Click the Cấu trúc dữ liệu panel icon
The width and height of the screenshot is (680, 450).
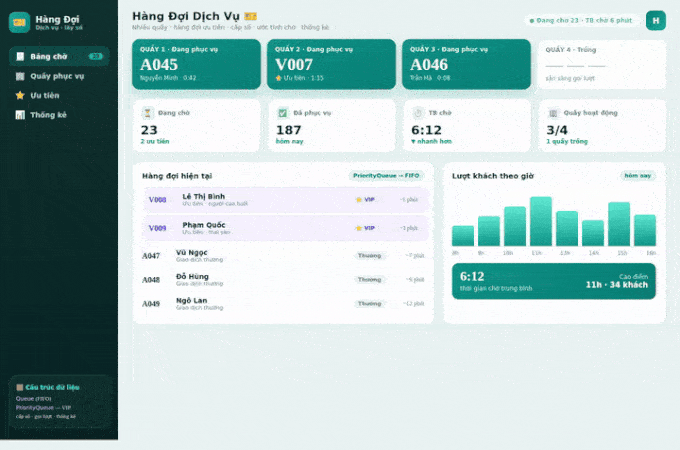(20, 387)
